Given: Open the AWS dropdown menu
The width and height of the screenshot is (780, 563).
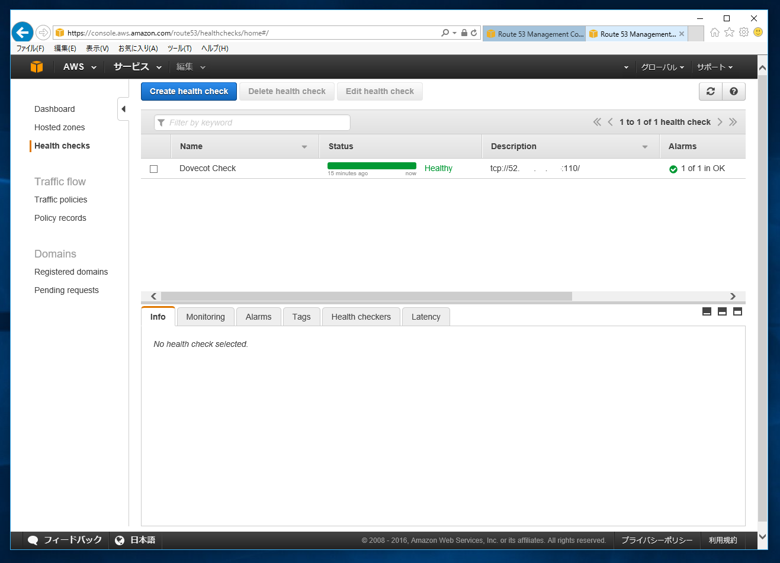Looking at the screenshot, I should pyautogui.click(x=79, y=67).
